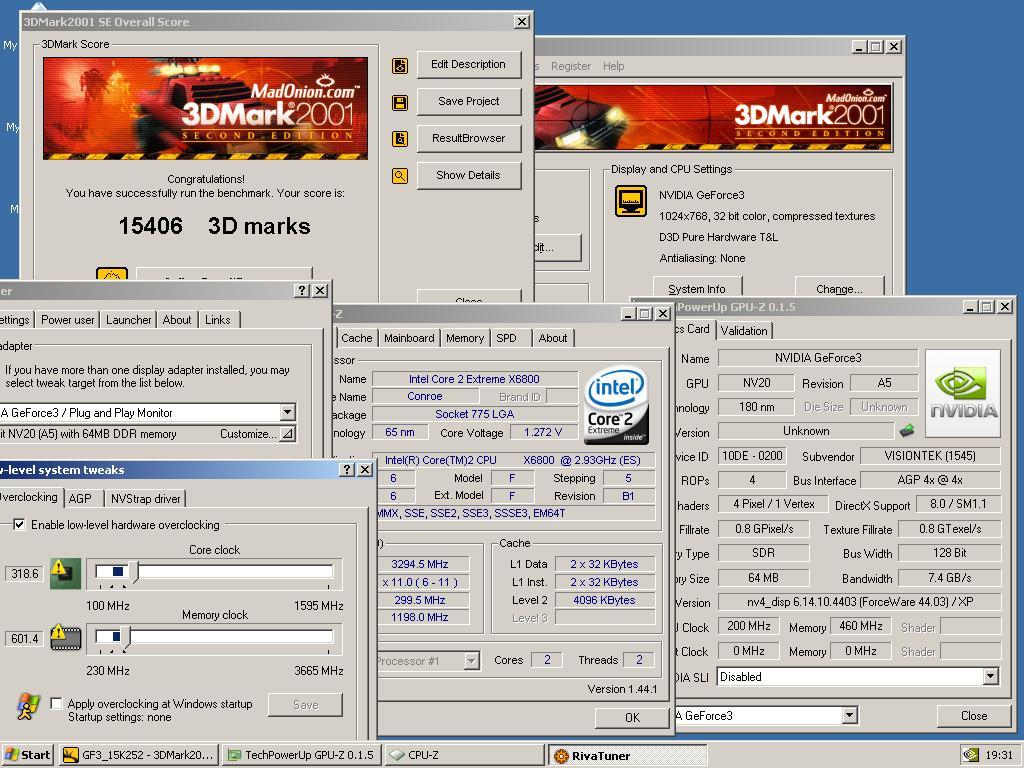Open the Links tab in RivaTuner
This screenshot has height=768, width=1024.
[x=217, y=319]
